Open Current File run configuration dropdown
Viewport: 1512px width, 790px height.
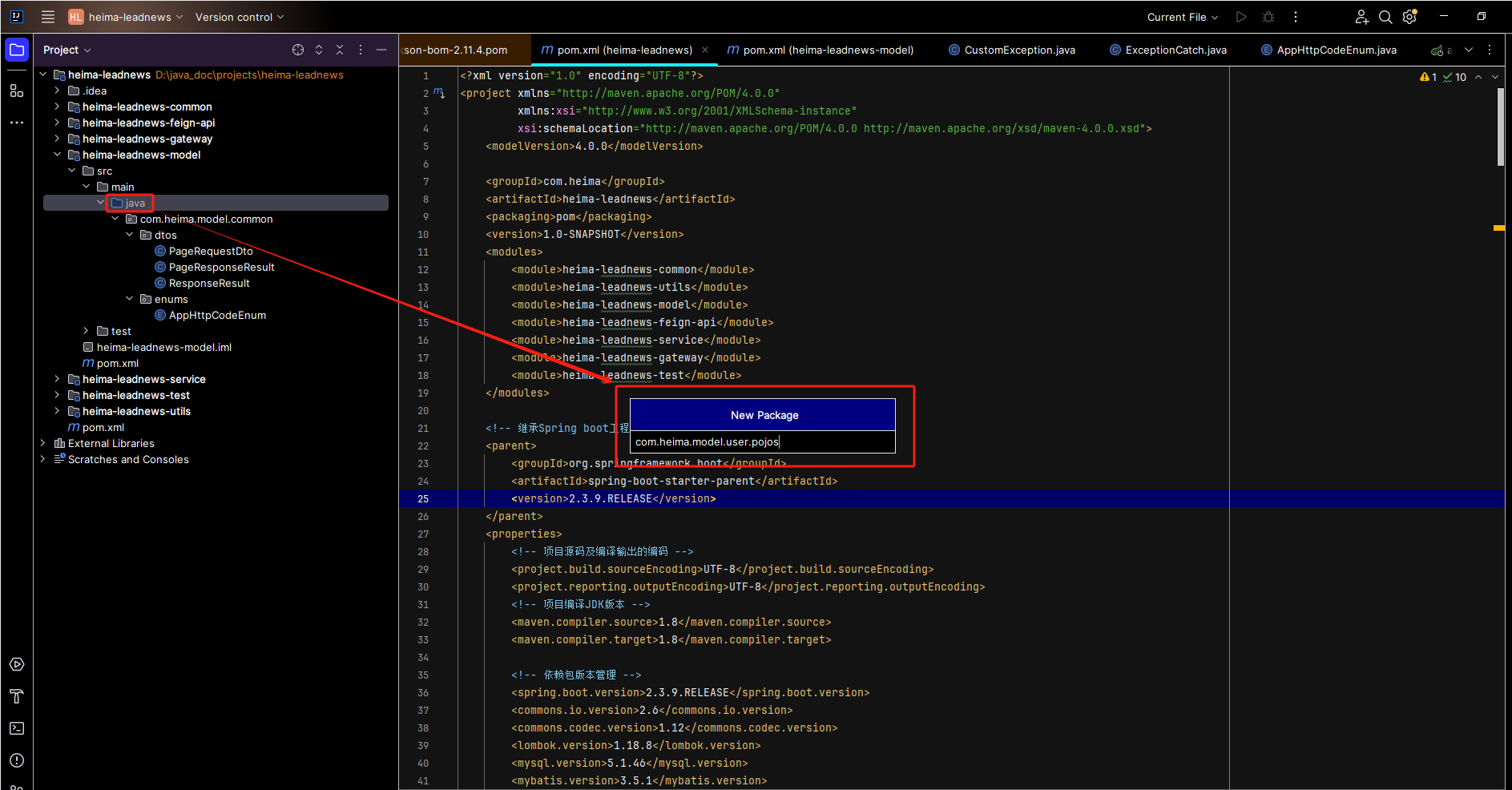coord(1182,17)
